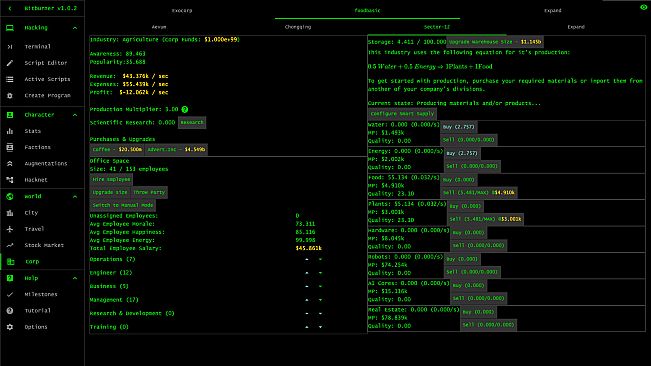Click the Total Employee Salary value $45.861k
The height and width of the screenshot is (366, 651).
coord(308,248)
